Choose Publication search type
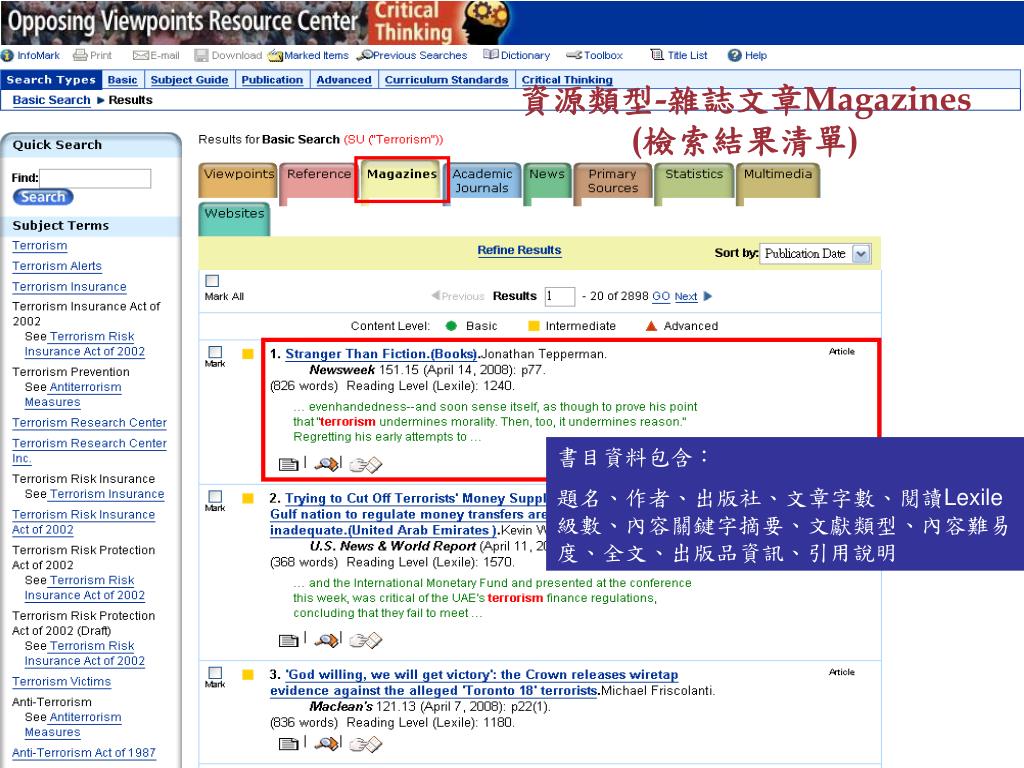The height and width of the screenshot is (768, 1024). 272,80
